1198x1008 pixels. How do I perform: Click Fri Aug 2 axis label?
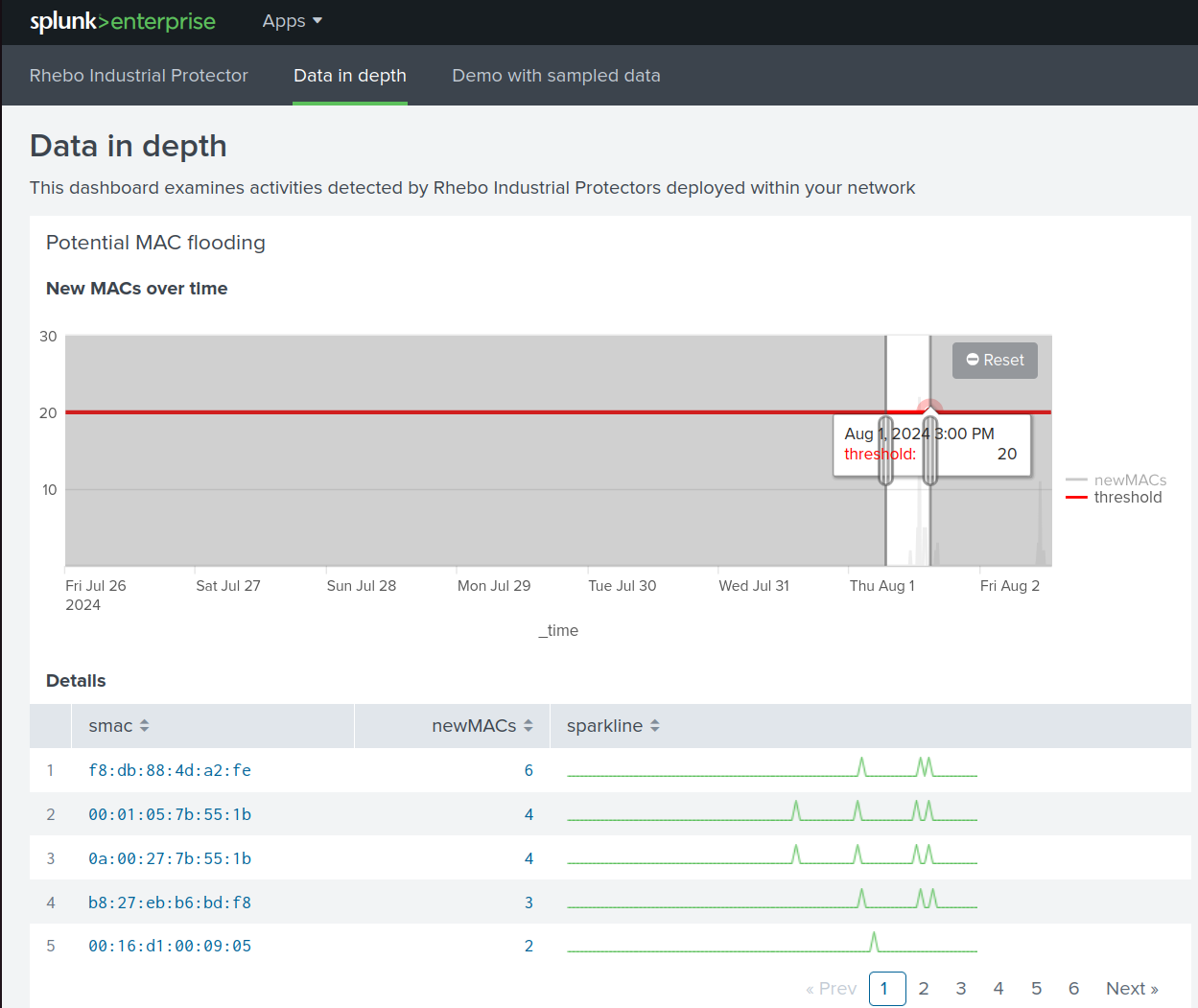(x=1010, y=586)
